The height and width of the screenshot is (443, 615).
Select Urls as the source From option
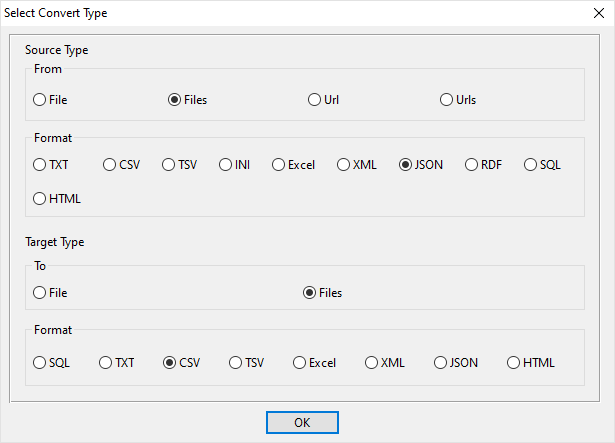point(446,100)
